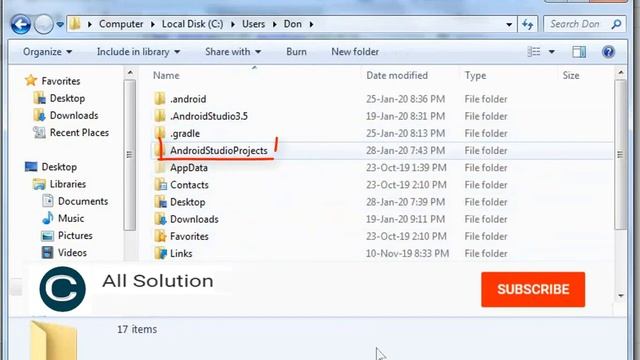Open Recent Places in the navigation pane
640x360 pixels.
coord(79,133)
